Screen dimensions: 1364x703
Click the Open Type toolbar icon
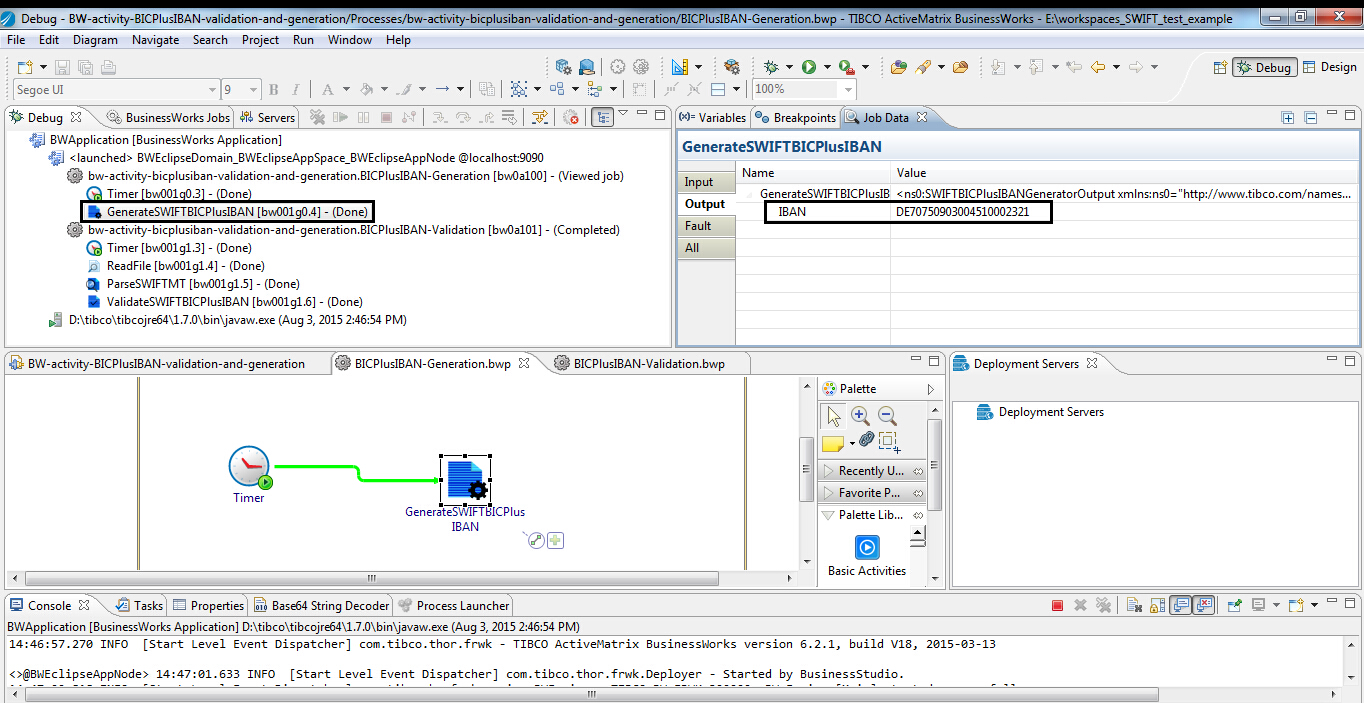coord(899,67)
